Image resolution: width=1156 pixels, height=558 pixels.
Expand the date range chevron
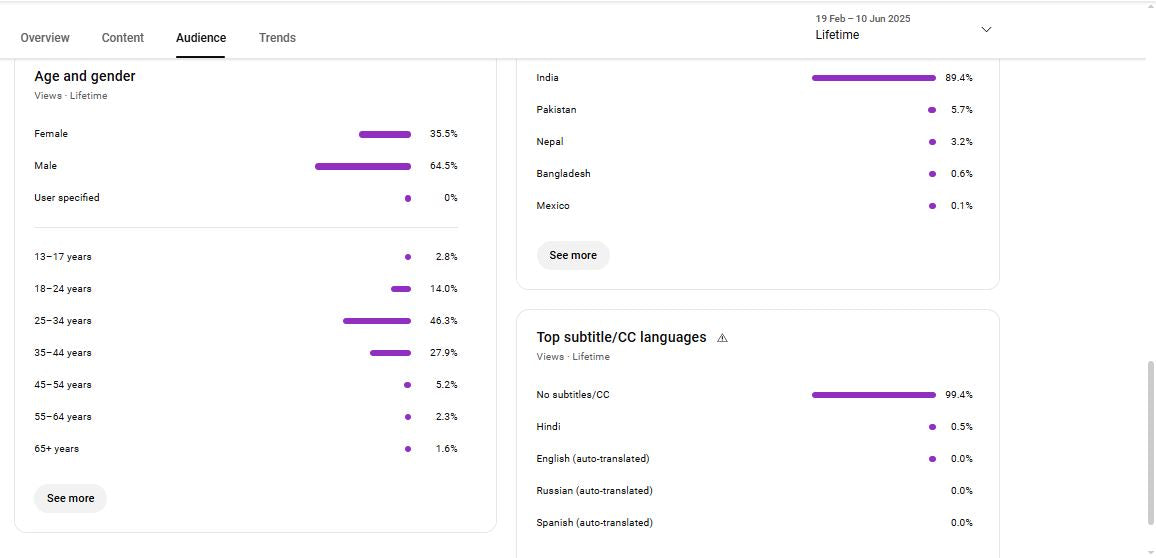click(986, 29)
